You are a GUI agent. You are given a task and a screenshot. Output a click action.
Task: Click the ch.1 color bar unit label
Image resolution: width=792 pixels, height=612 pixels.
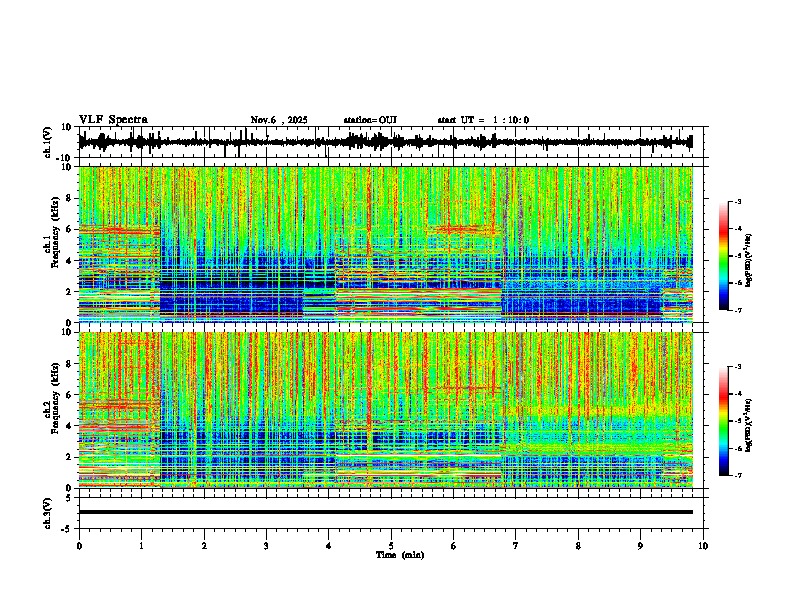(749, 261)
